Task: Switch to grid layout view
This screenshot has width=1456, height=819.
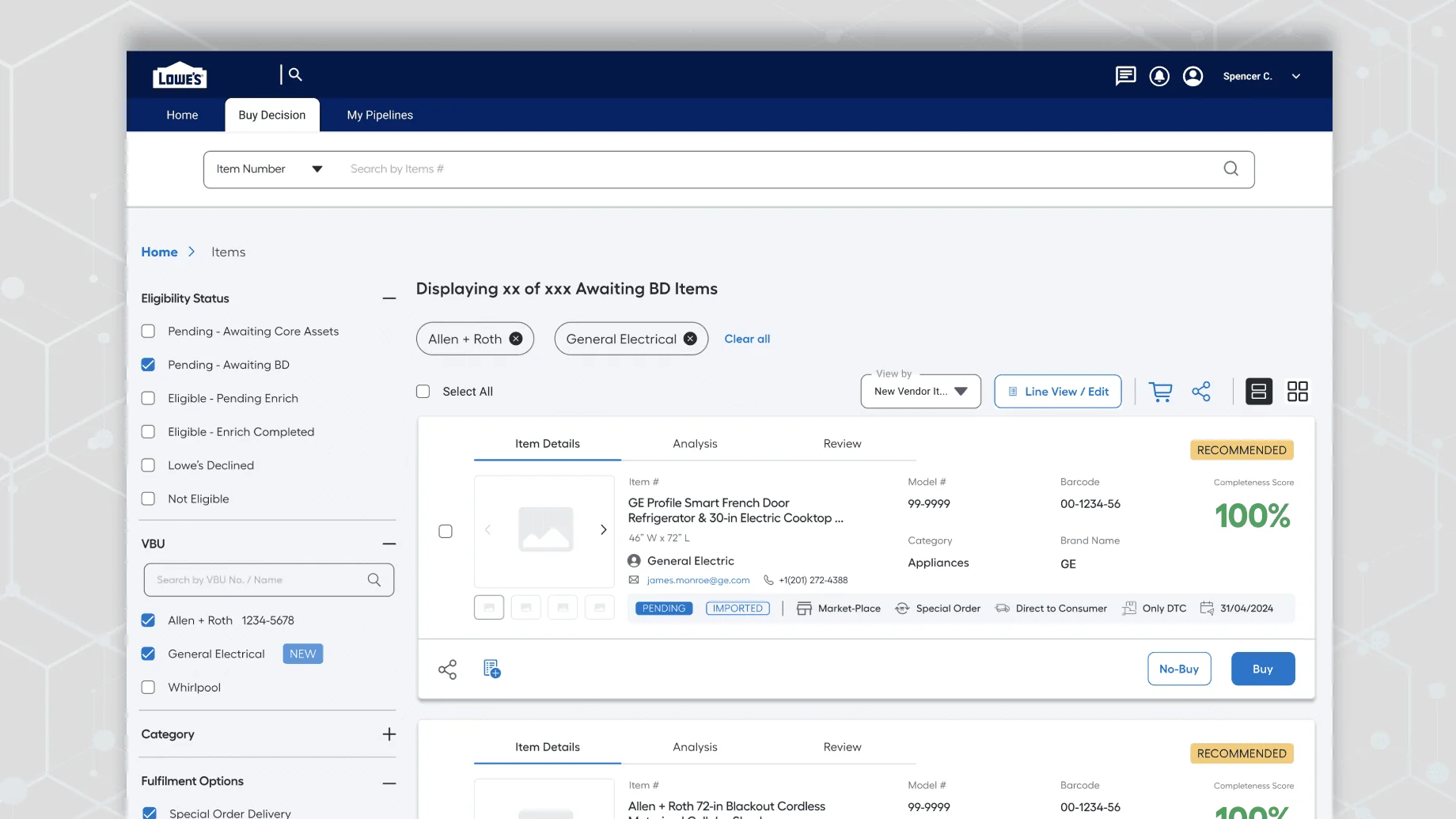Action: (x=1298, y=392)
